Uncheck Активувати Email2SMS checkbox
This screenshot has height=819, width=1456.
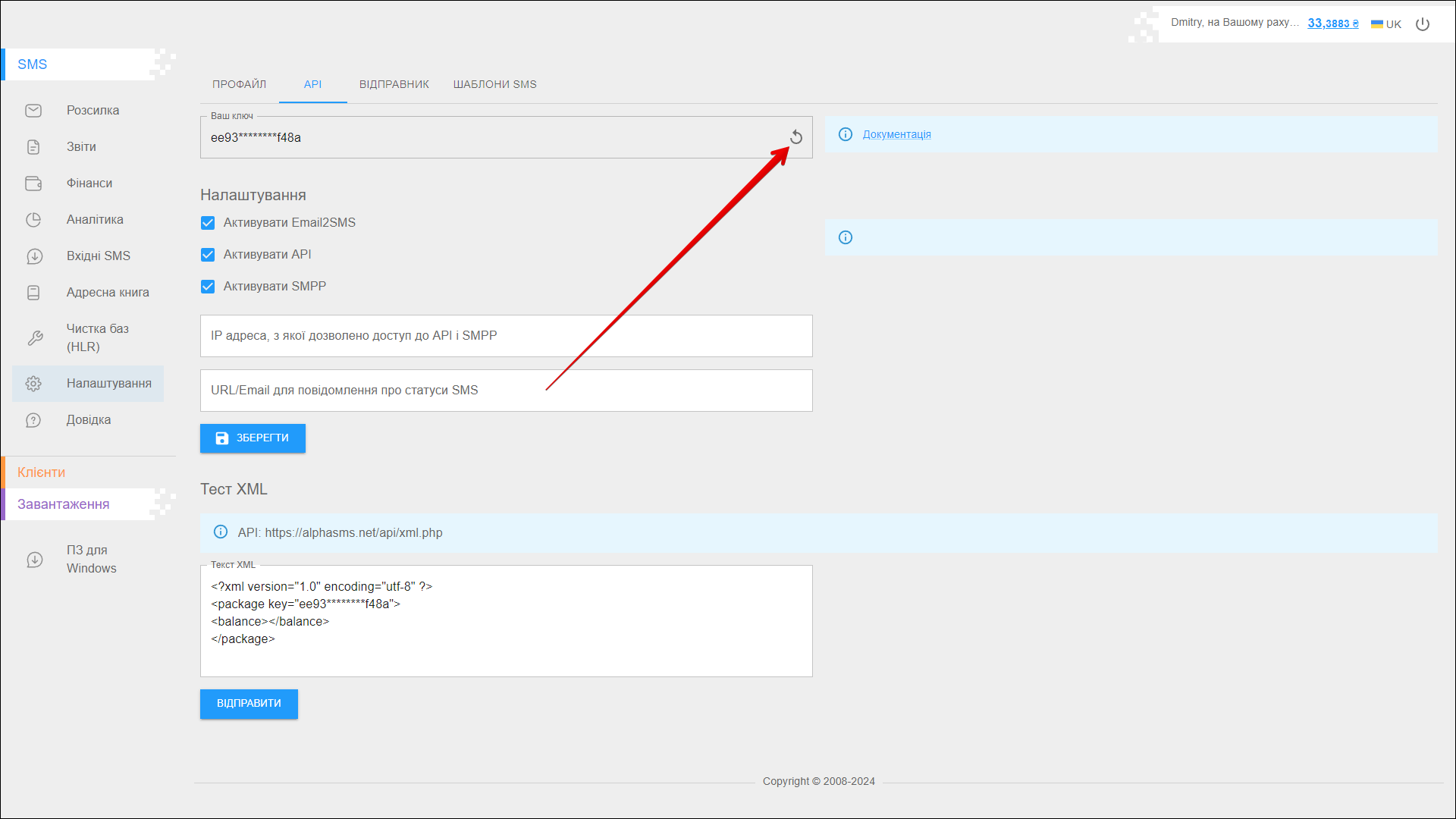click(208, 223)
